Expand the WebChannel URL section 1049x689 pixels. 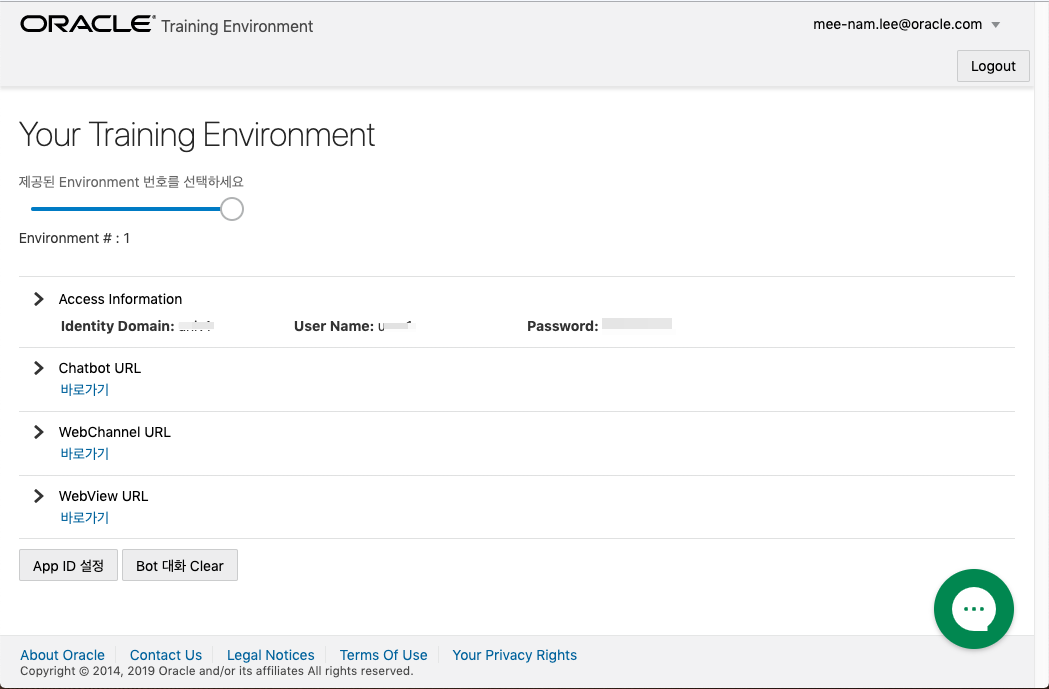39,432
